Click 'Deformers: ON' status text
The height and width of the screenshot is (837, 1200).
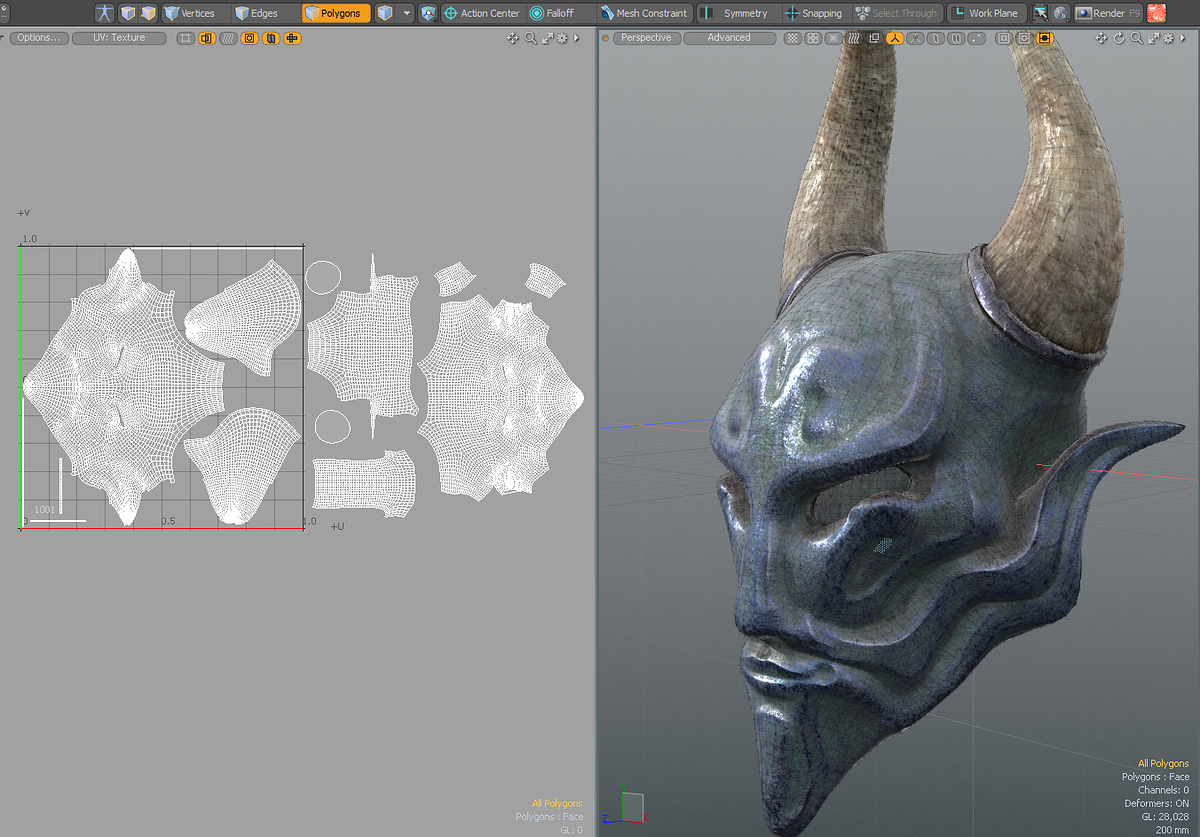pos(1156,803)
